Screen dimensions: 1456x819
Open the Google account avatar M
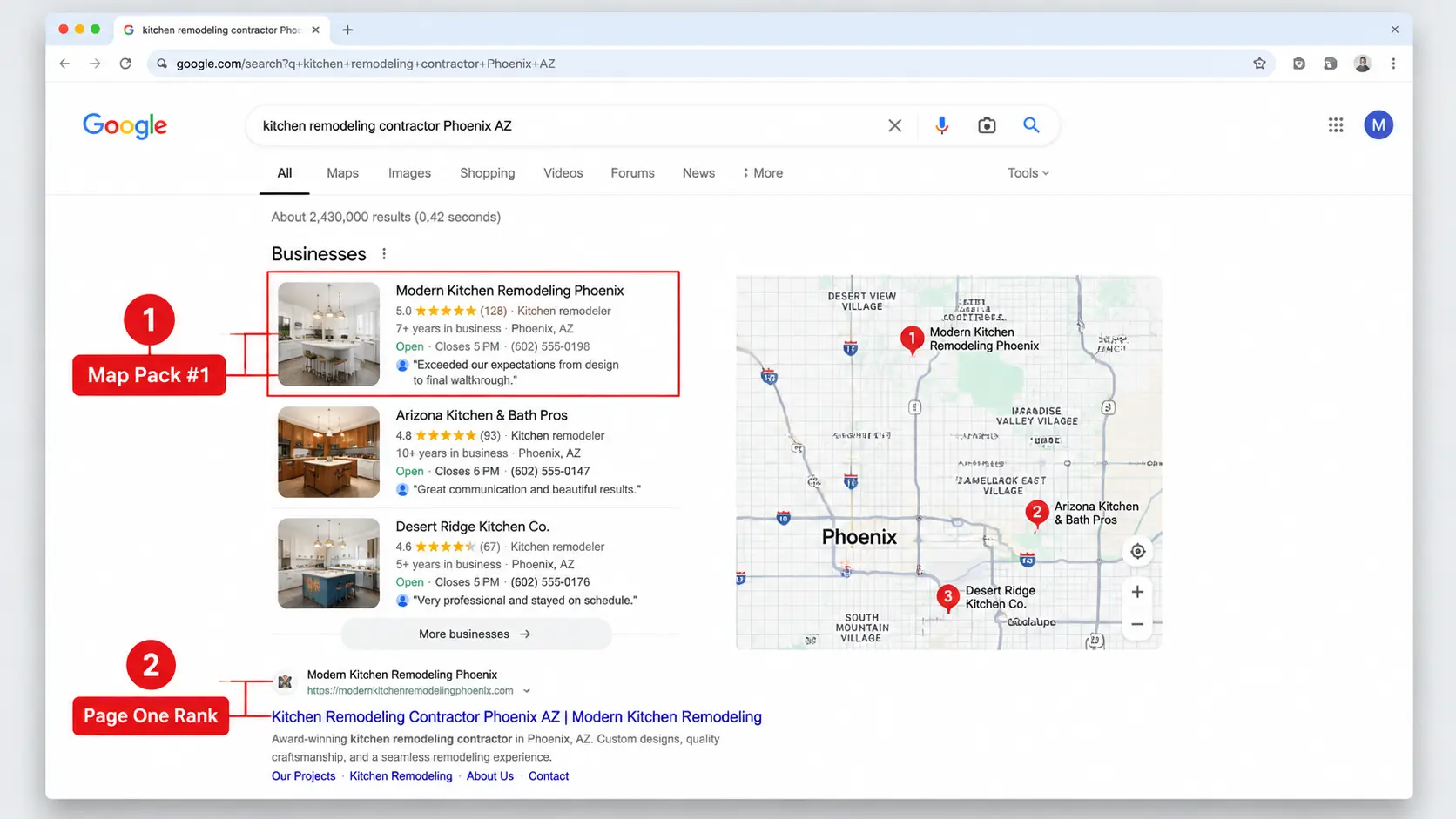pos(1378,125)
